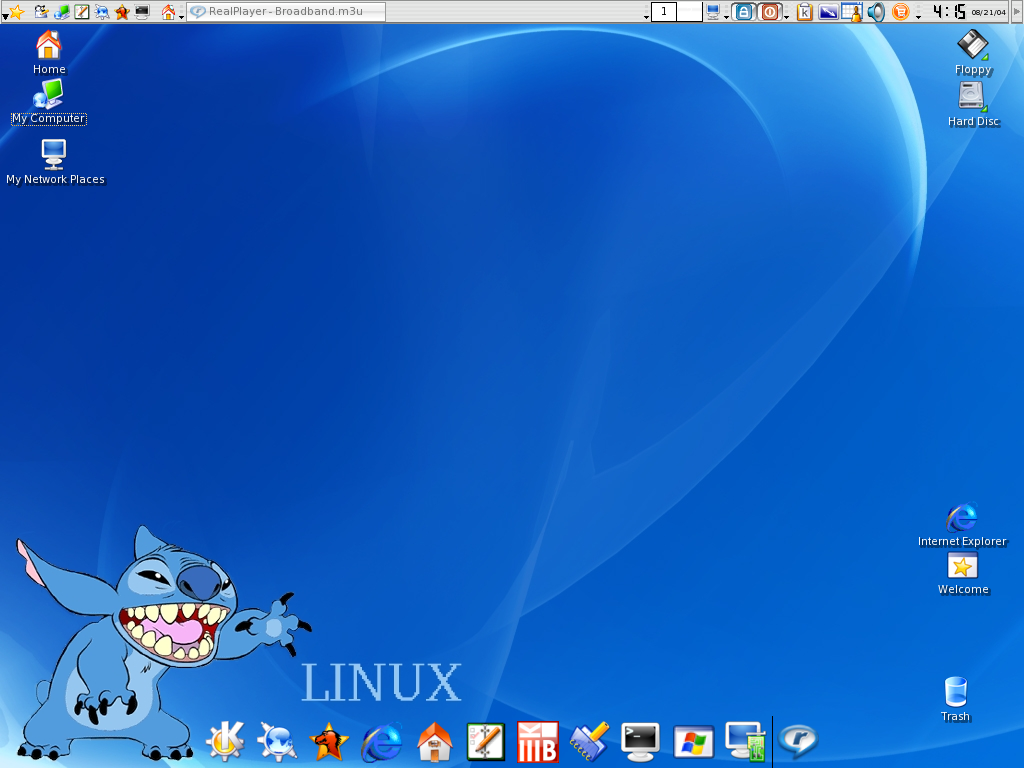Click the orange shopping cart tray icon
This screenshot has height=768, width=1024.
pyautogui.click(x=901, y=11)
